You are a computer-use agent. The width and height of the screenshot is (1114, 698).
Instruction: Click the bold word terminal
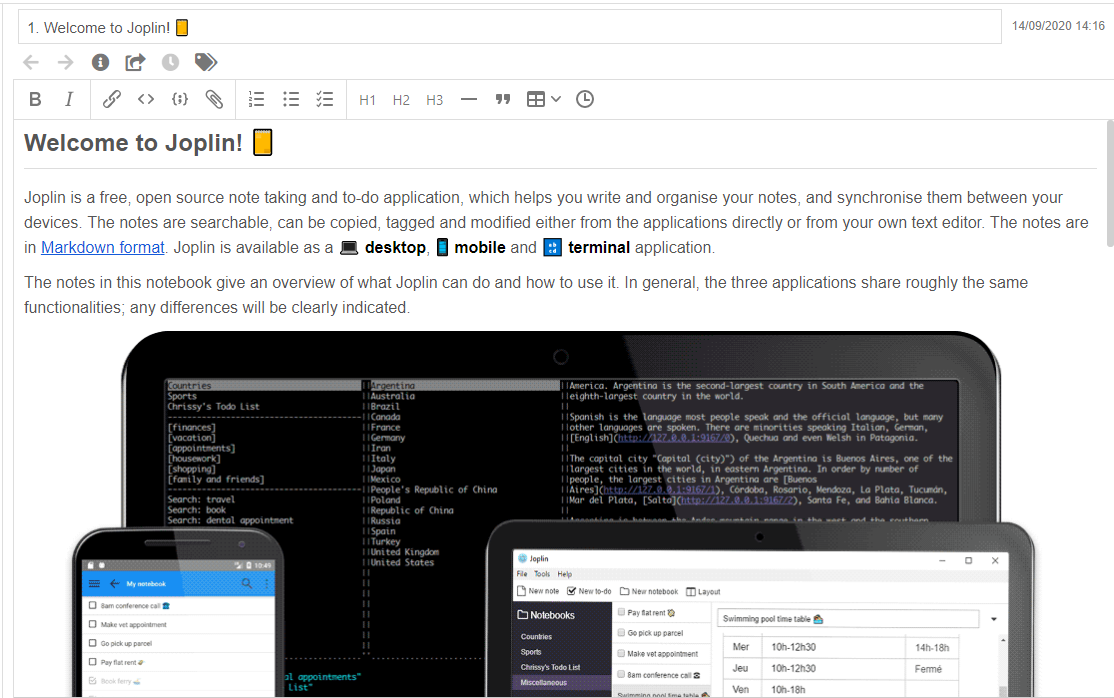[x=599, y=247]
